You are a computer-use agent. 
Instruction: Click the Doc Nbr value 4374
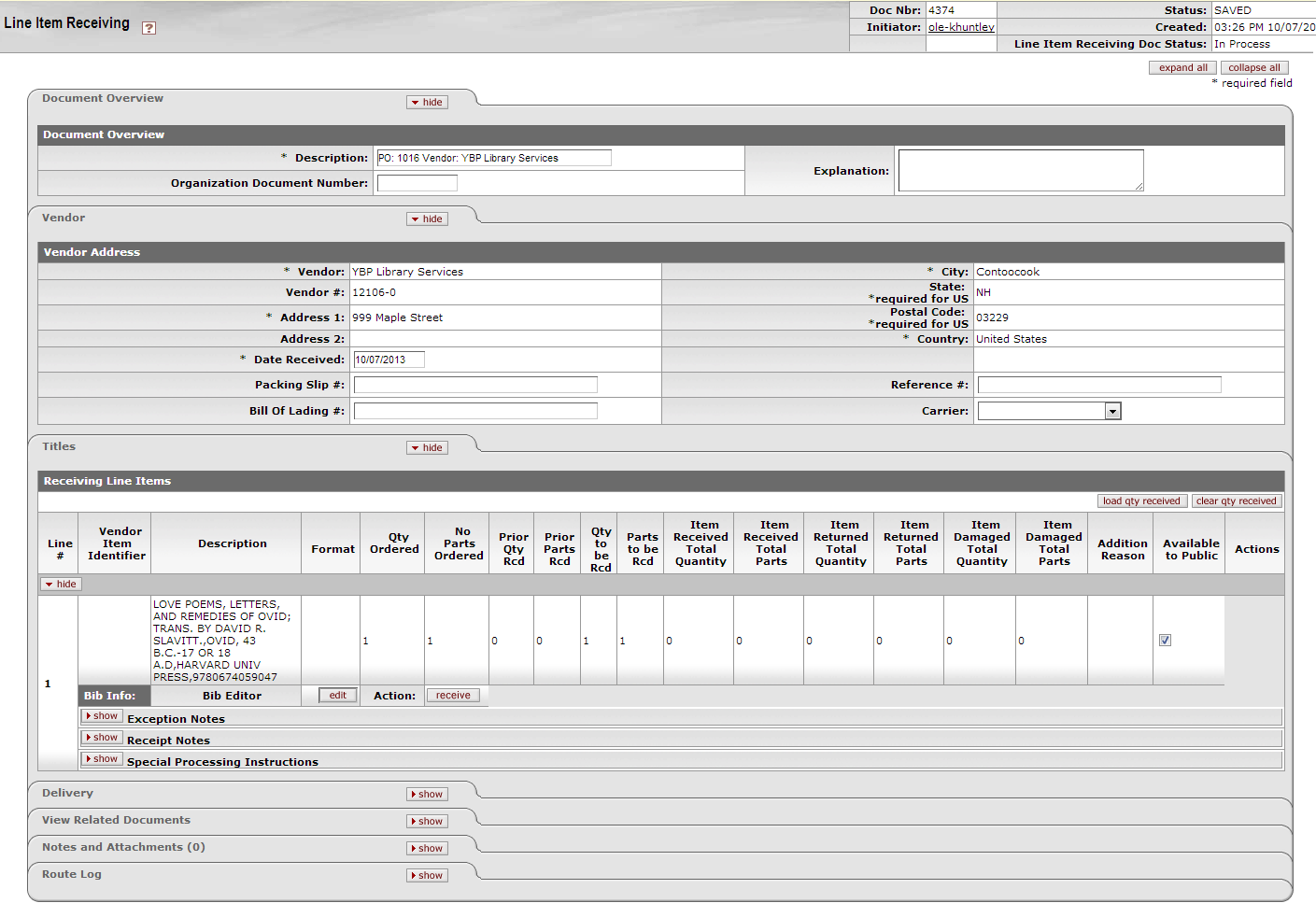(x=941, y=10)
